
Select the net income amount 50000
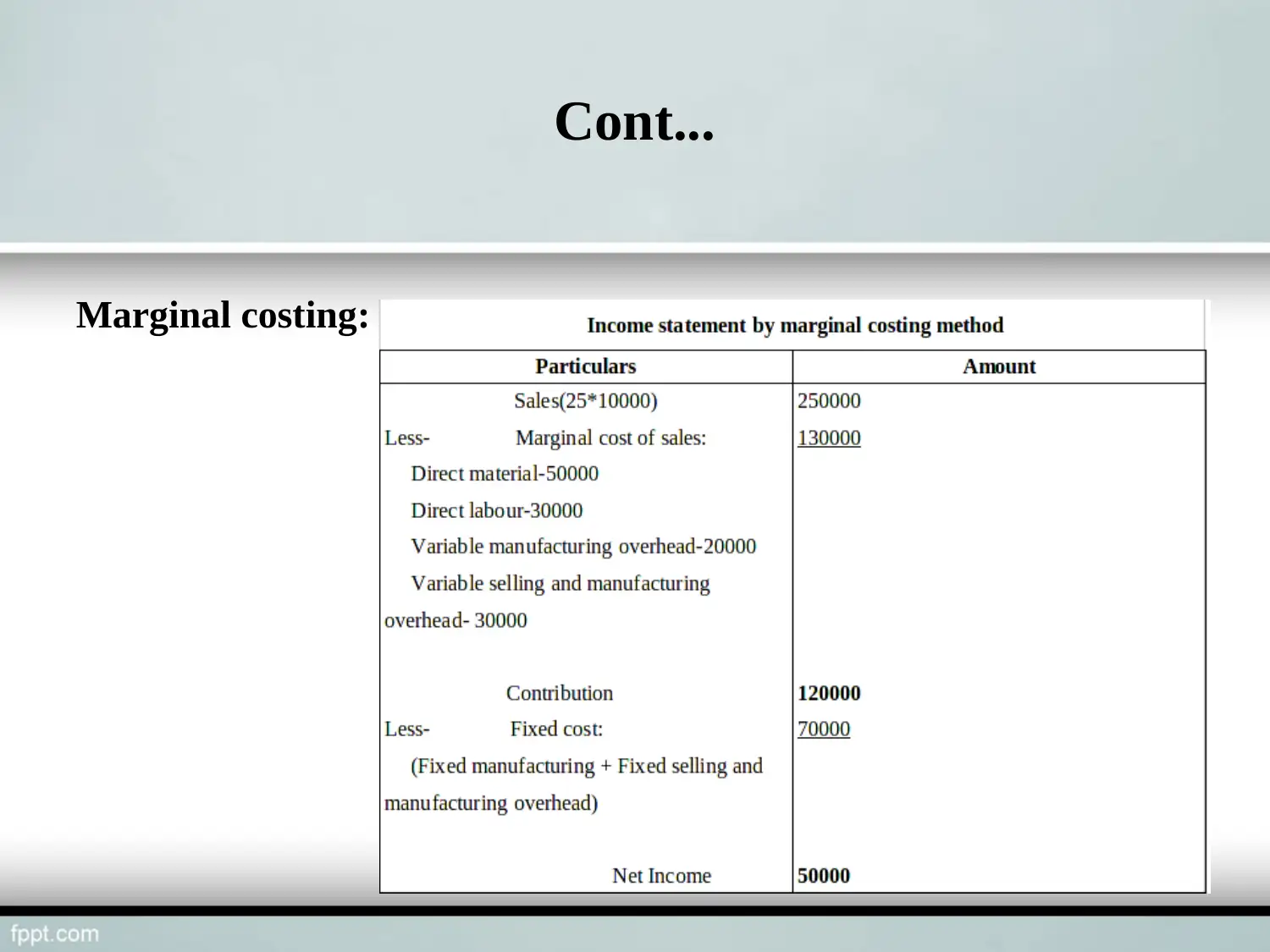[823, 876]
